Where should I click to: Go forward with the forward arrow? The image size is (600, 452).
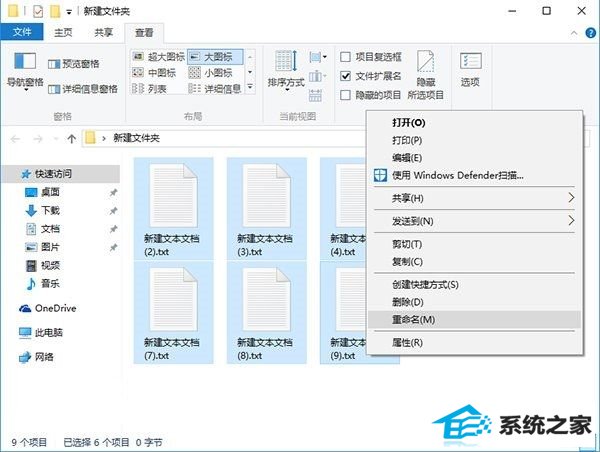click(x=38, y=139)
